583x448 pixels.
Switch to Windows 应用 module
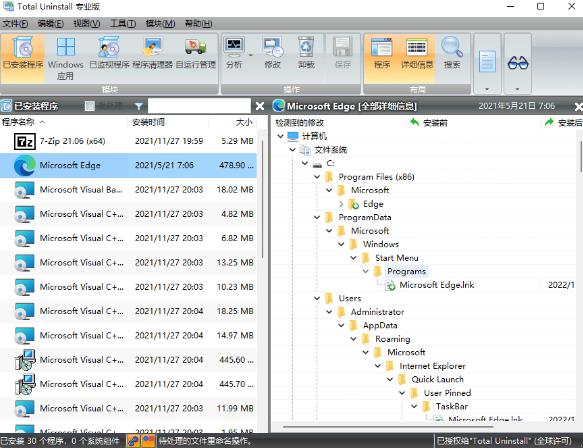(65, 59)
